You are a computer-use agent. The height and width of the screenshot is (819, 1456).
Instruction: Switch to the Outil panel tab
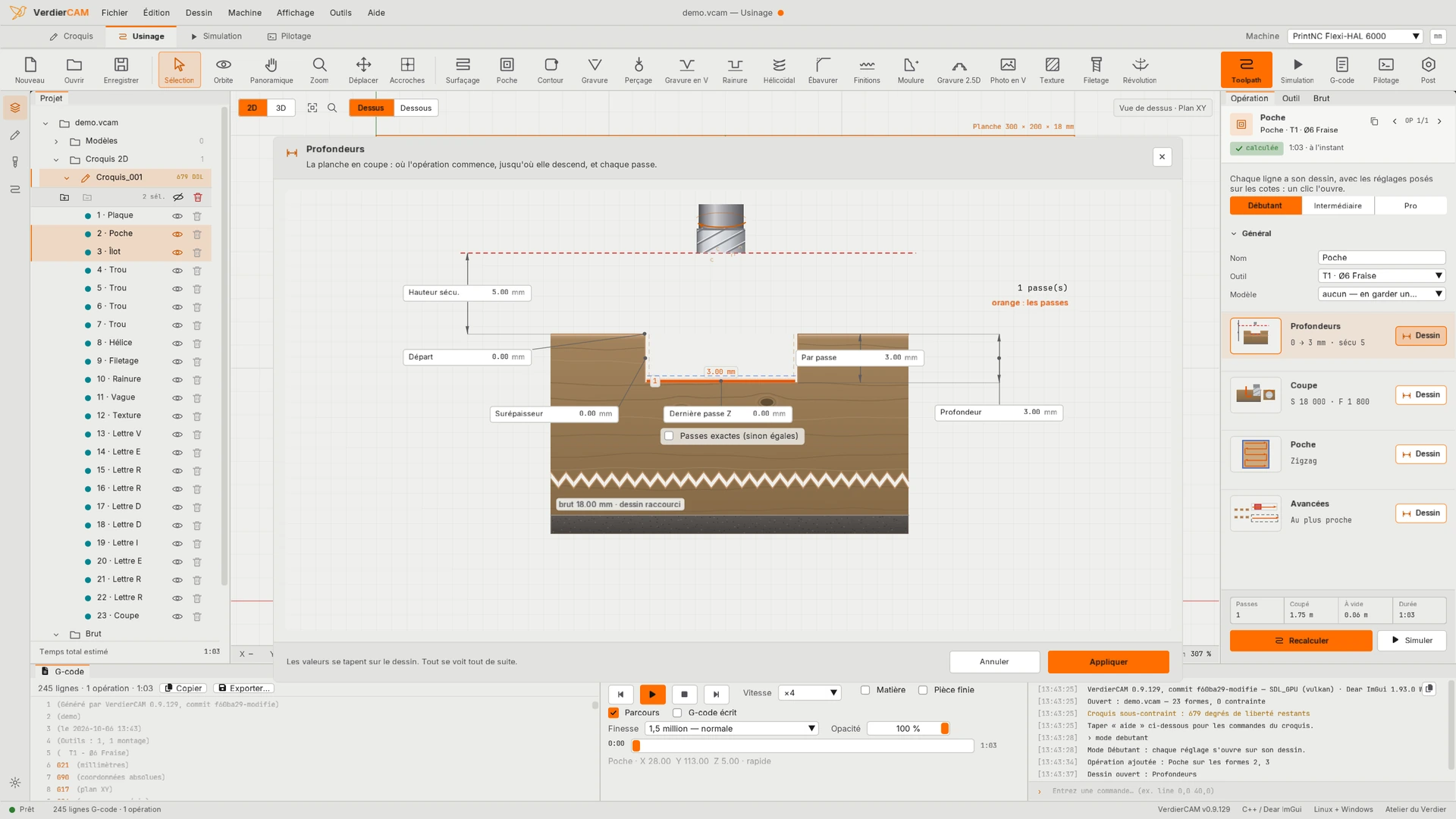pos(1291,99)
